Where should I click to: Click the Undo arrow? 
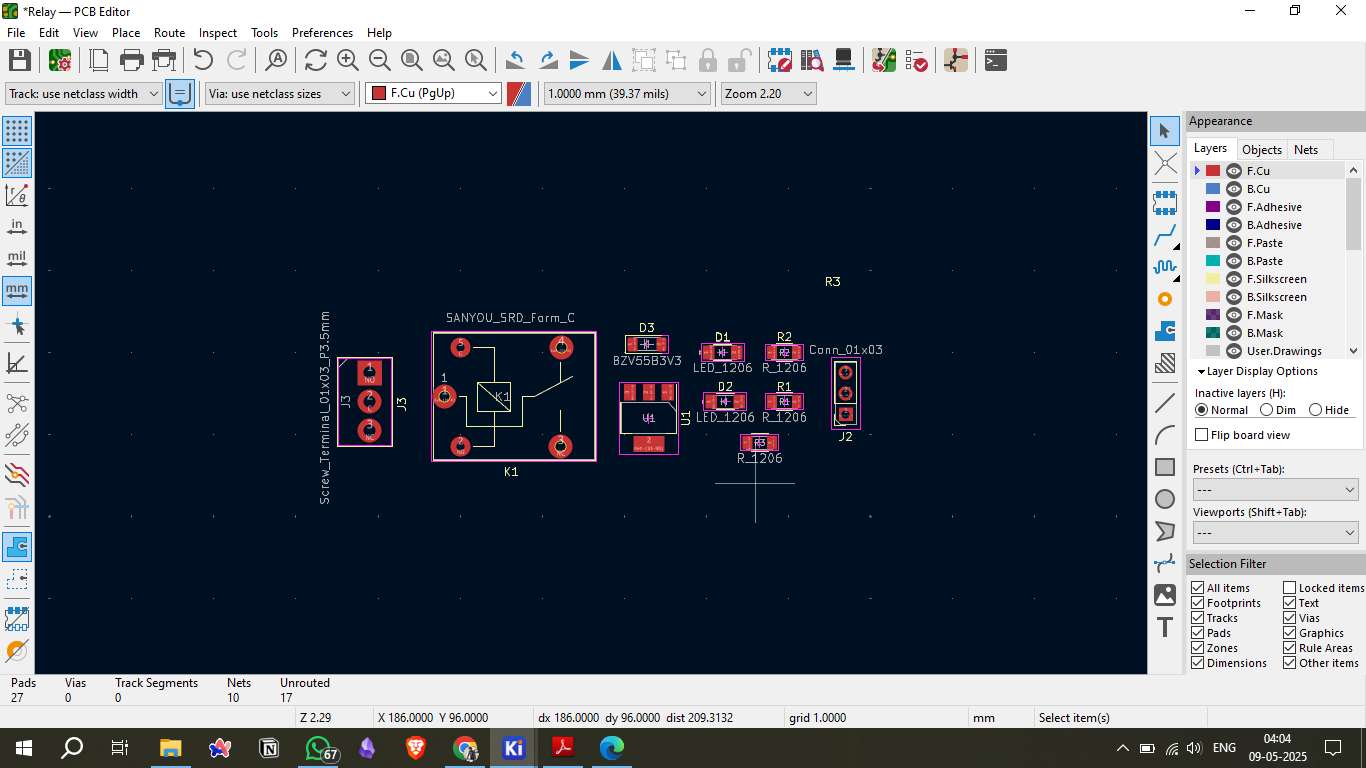pyautogui.click(x=204, y=60)
